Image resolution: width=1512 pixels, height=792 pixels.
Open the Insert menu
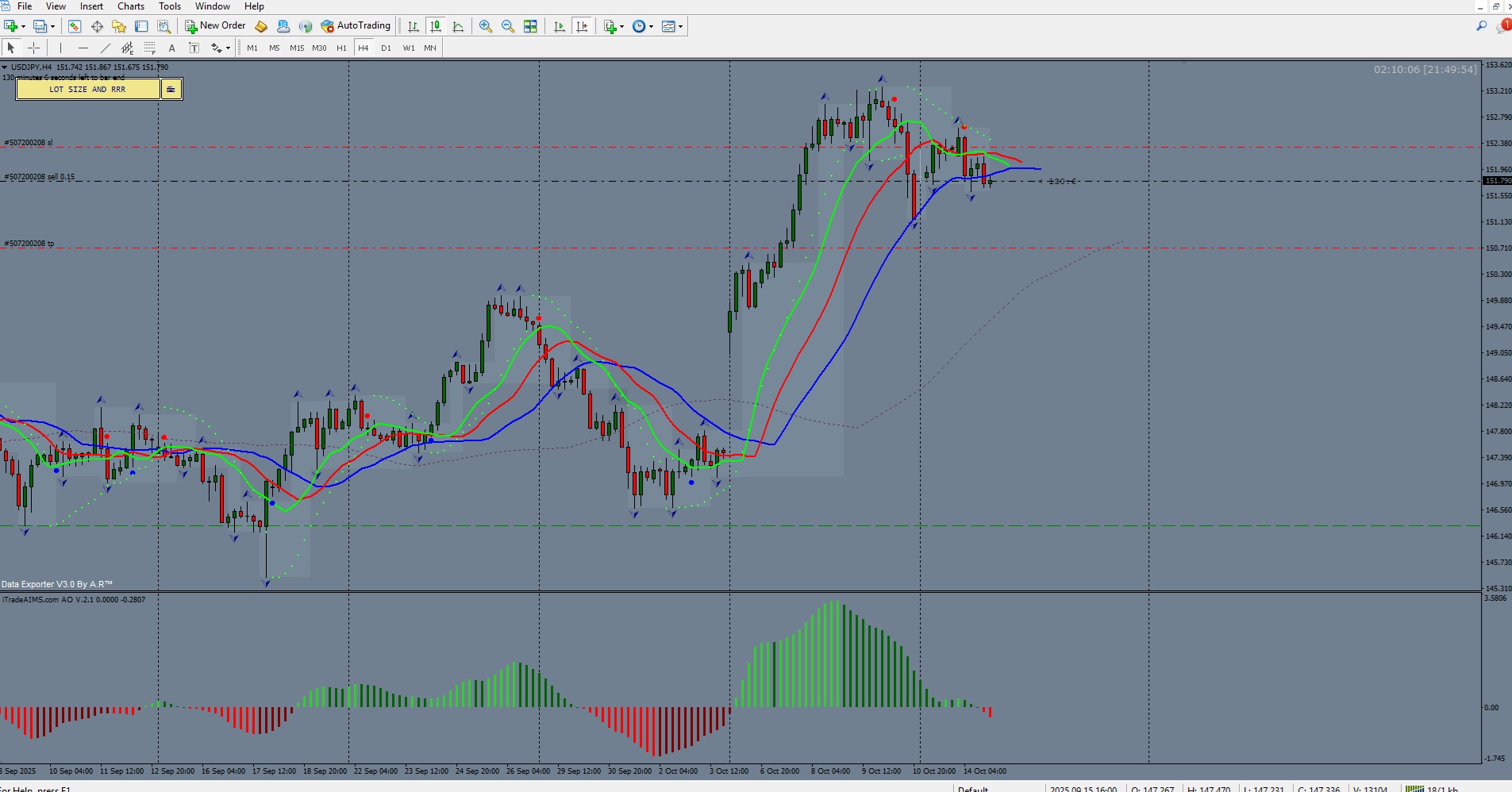[91, 6]
